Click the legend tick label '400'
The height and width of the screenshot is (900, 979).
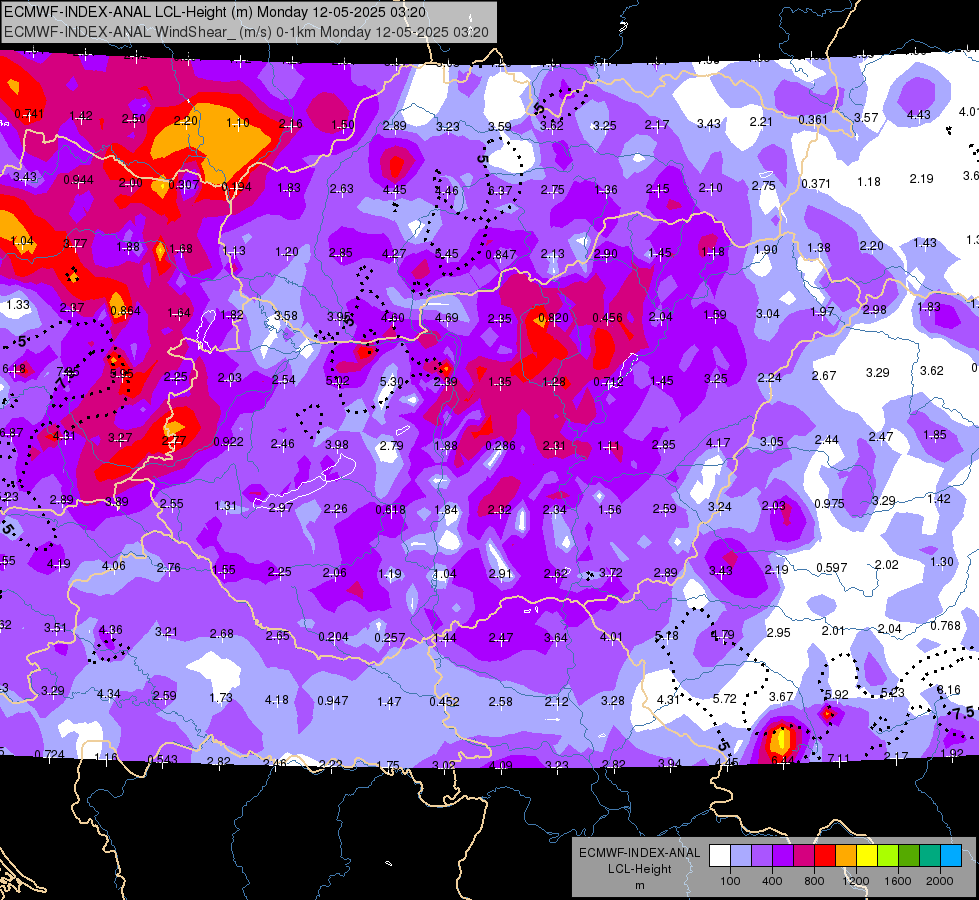point(772,881)
